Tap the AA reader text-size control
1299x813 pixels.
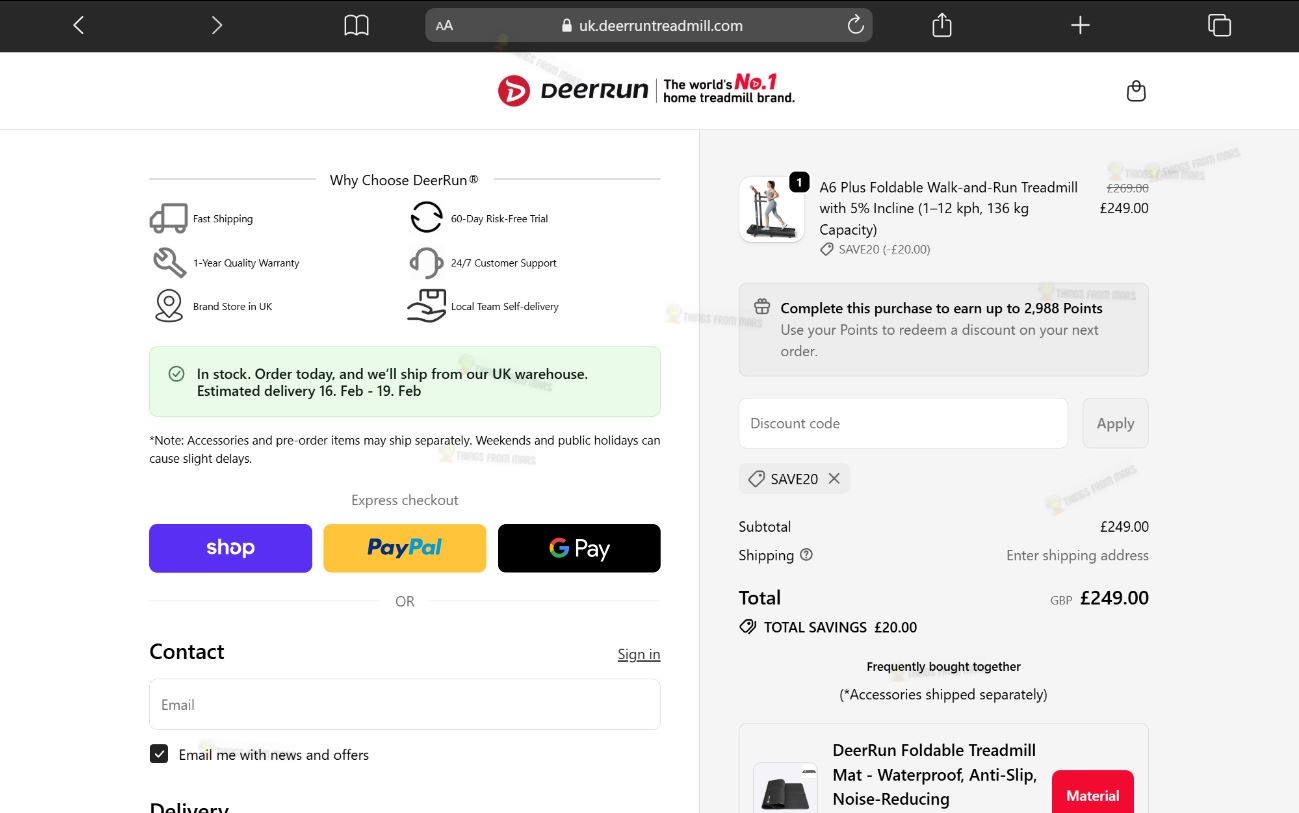(445, 26)
